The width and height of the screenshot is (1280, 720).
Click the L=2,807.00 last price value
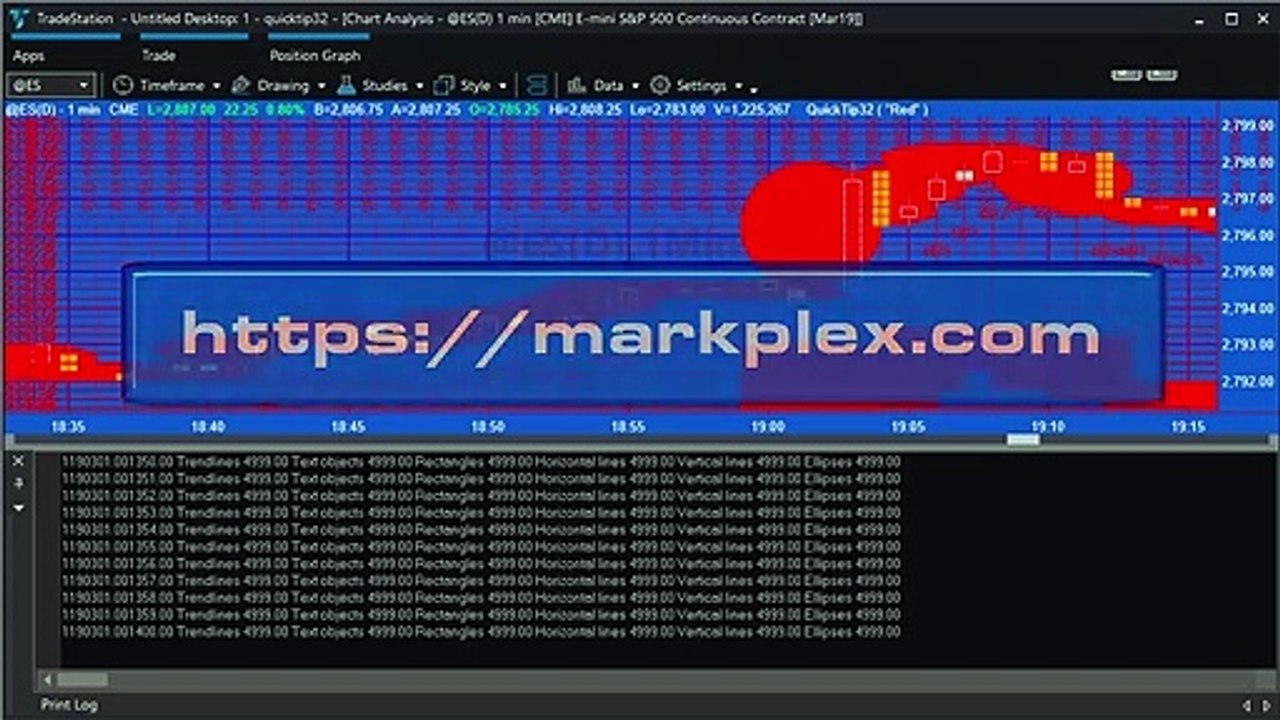point(181,109)
